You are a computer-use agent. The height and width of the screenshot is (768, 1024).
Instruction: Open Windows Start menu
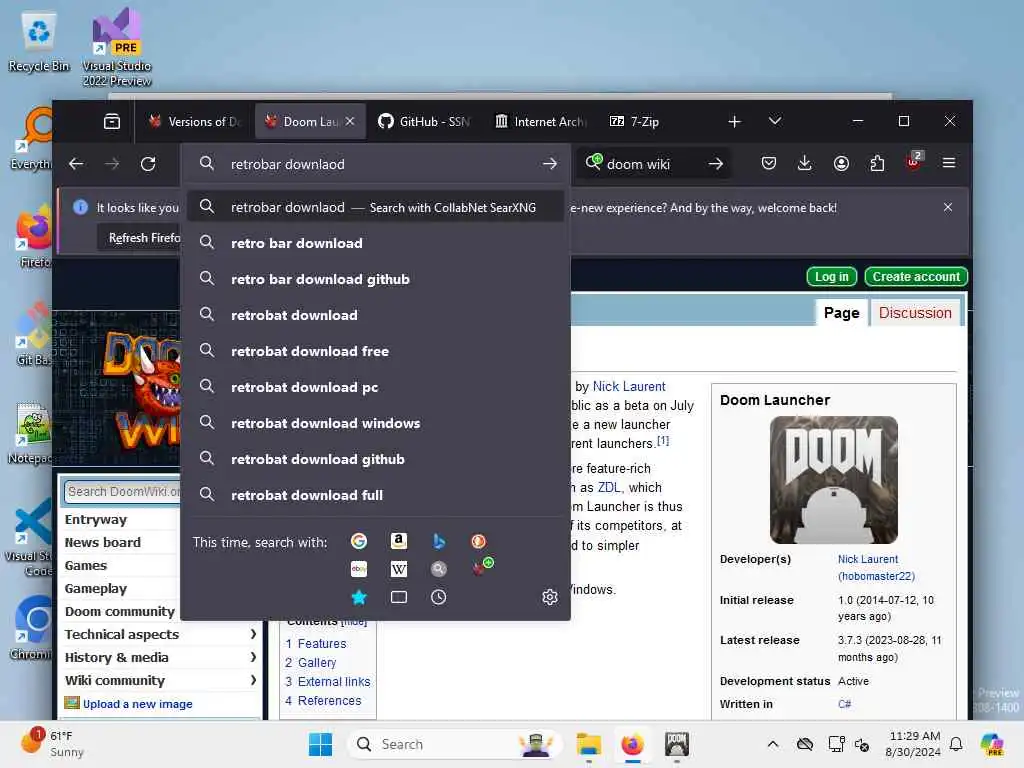[x=320, y=744]
